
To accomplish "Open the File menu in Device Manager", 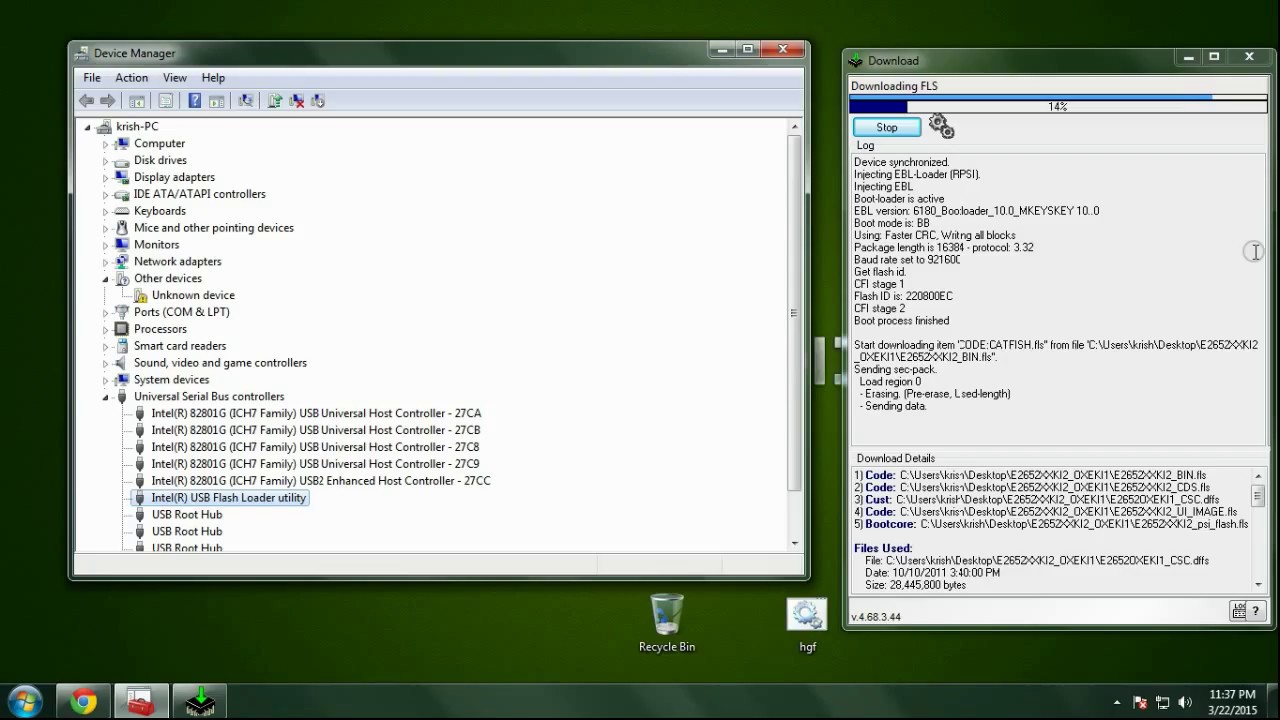I will [x=92, y=77].
